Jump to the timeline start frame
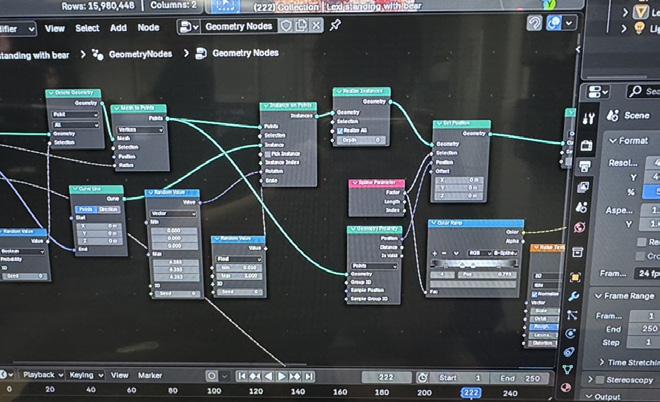This screenshot has width=660, height=402. tap(242, 376)
